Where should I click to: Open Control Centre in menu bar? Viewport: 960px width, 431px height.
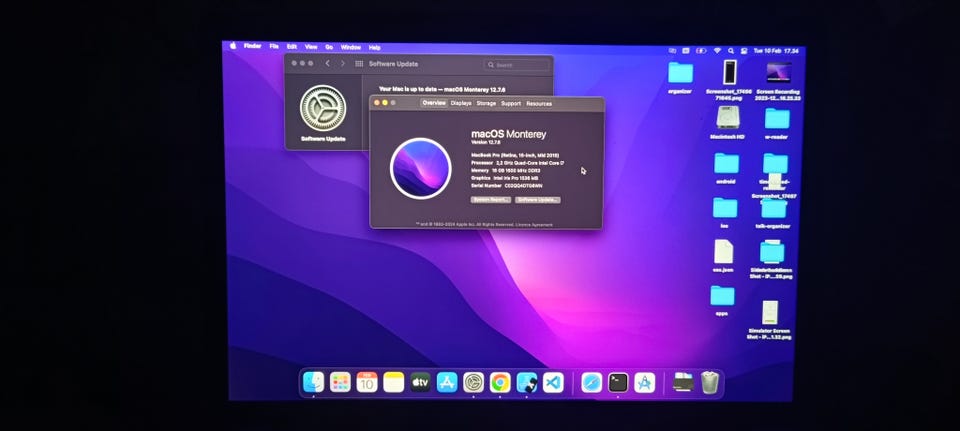(x=744, y=51)
